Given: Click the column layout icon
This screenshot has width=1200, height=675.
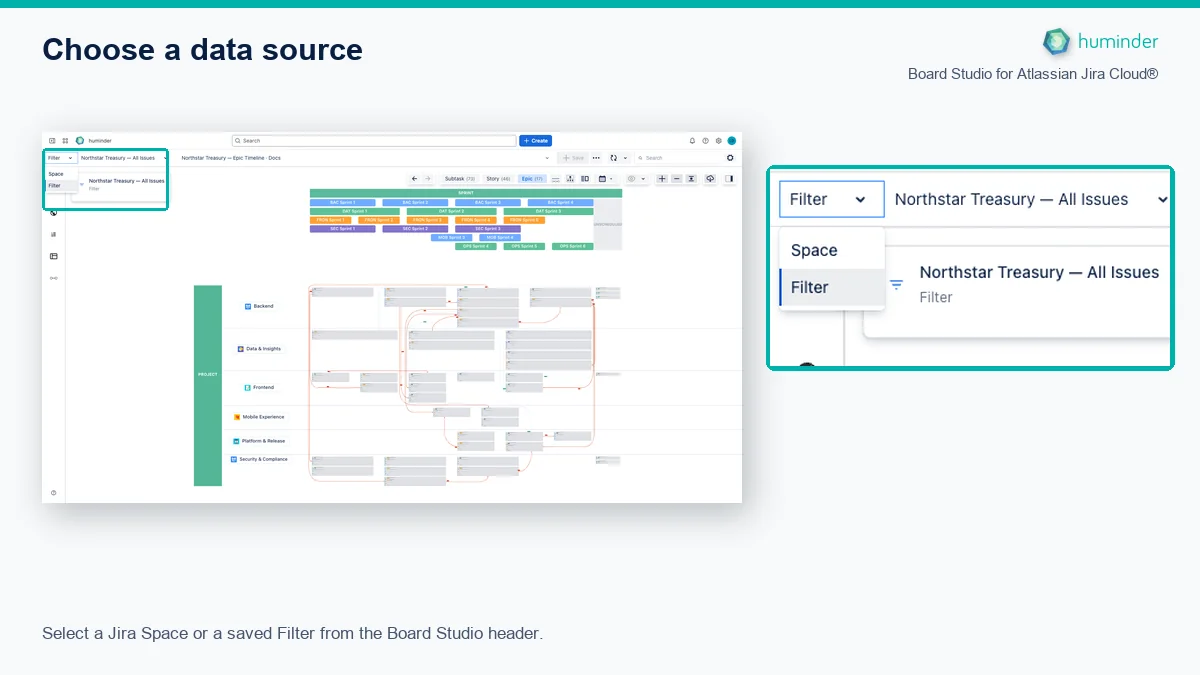Looking at the screenshot, I should point(585,179).
